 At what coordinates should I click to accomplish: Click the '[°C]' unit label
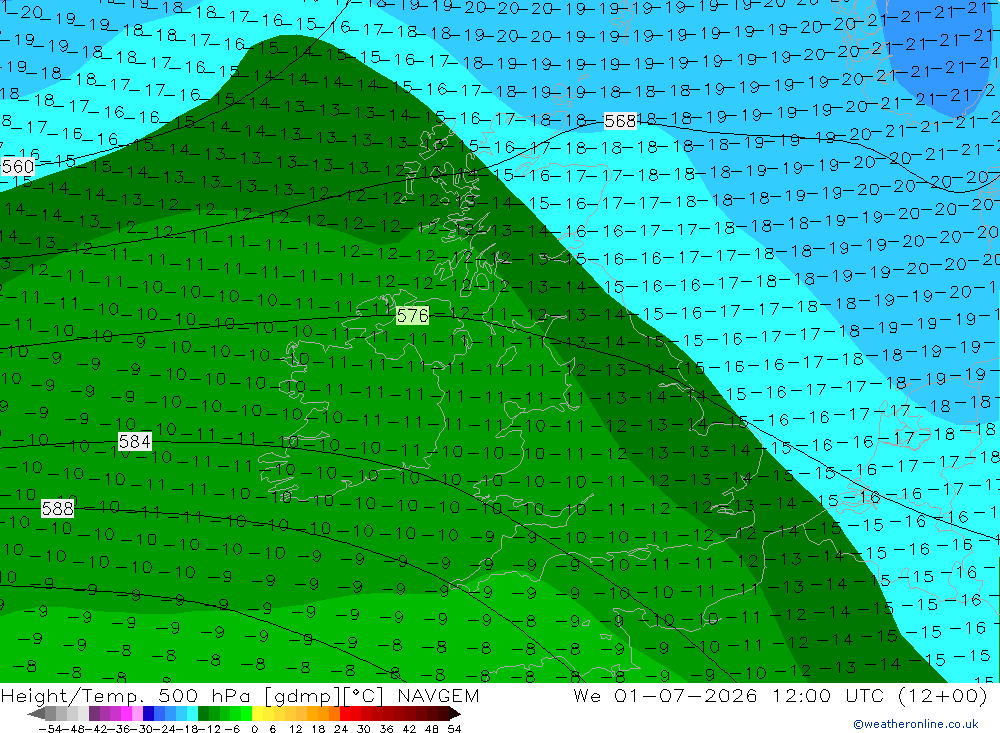(x=364, y=695)
